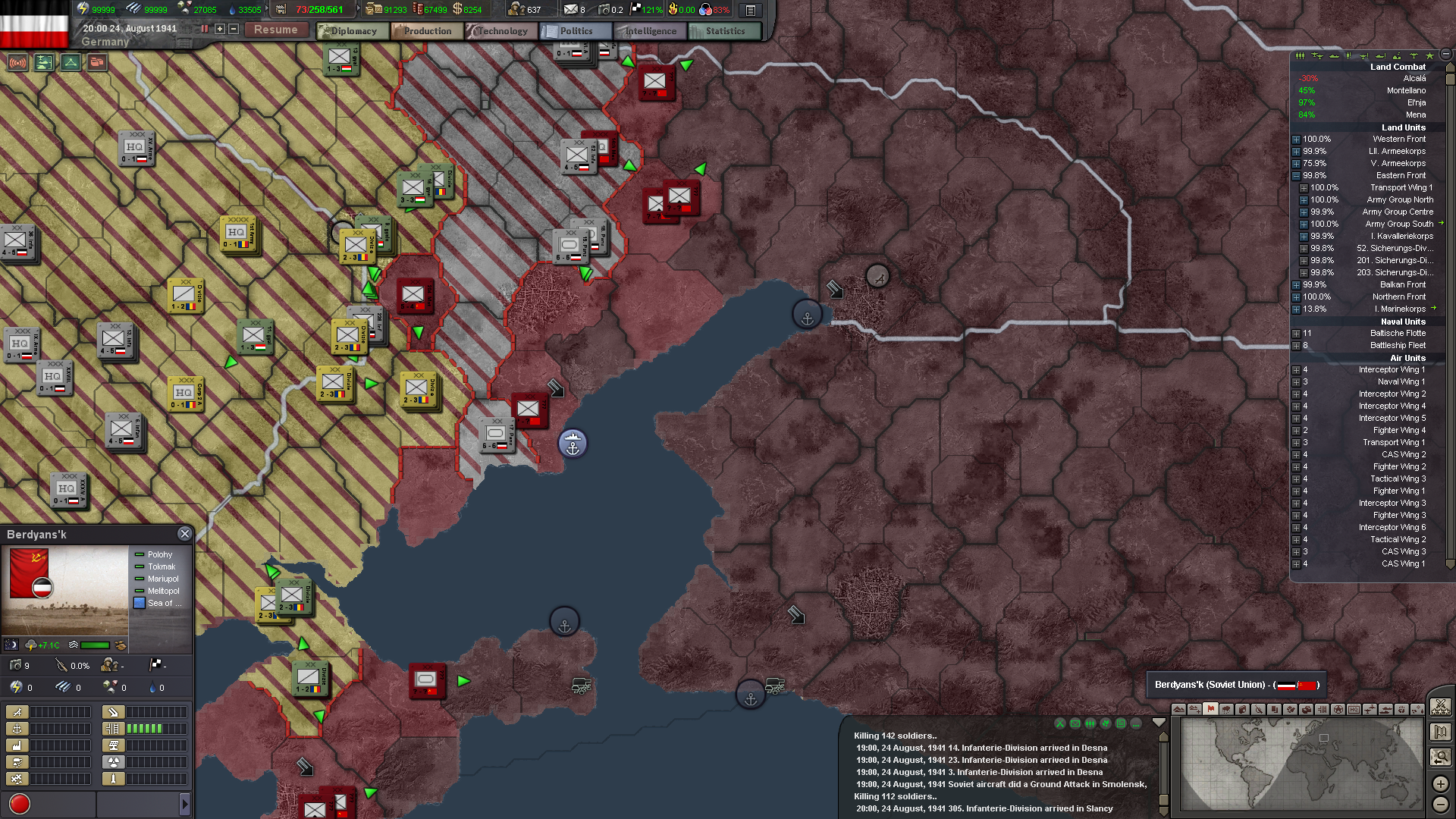Click the Resume button

[275, 30]
